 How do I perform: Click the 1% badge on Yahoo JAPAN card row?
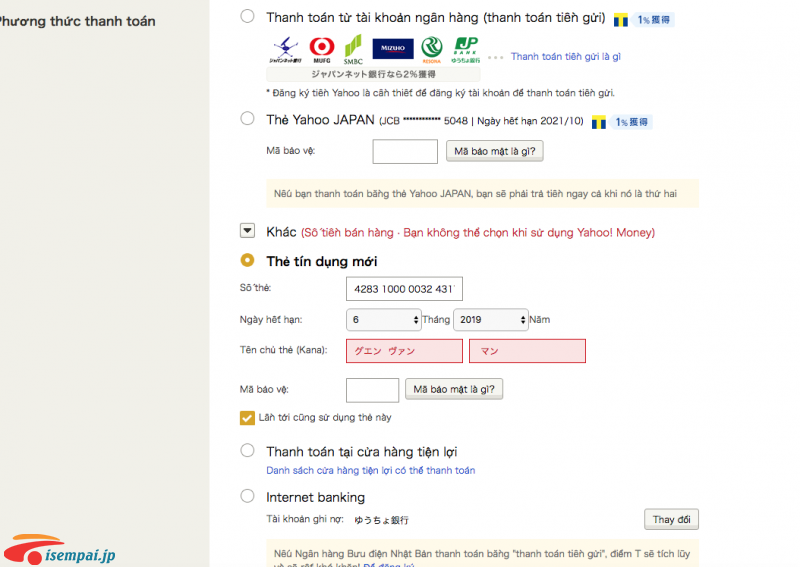632,122
